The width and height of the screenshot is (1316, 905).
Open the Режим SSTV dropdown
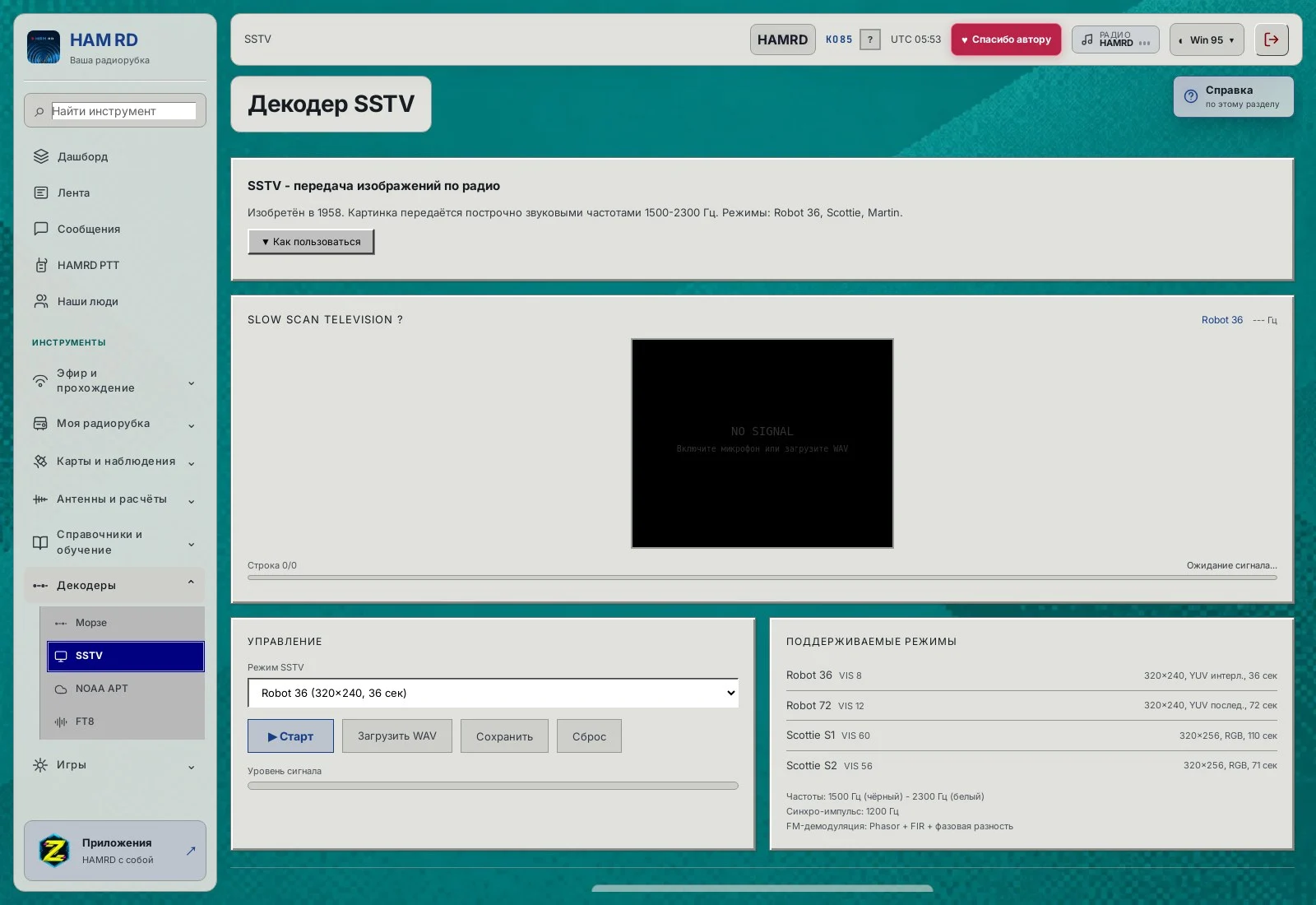(x=493, y=693)
